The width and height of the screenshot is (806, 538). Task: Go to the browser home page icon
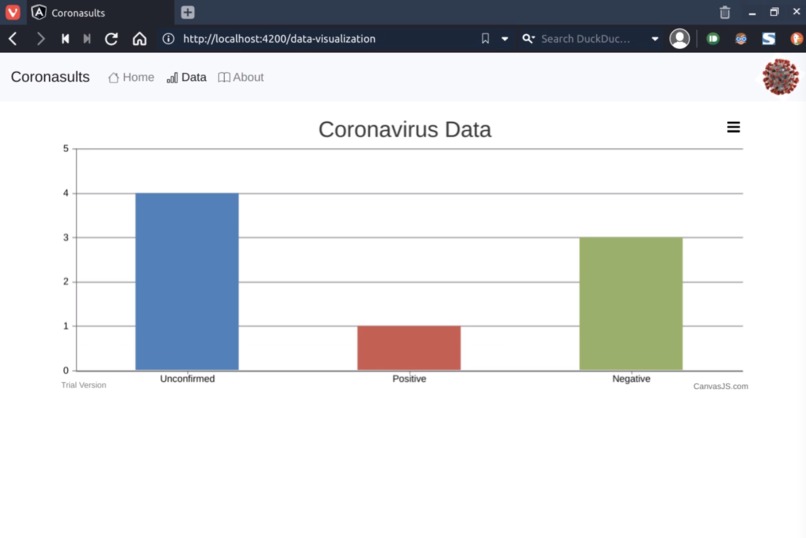pyautogui.click(x=139, y=39)
